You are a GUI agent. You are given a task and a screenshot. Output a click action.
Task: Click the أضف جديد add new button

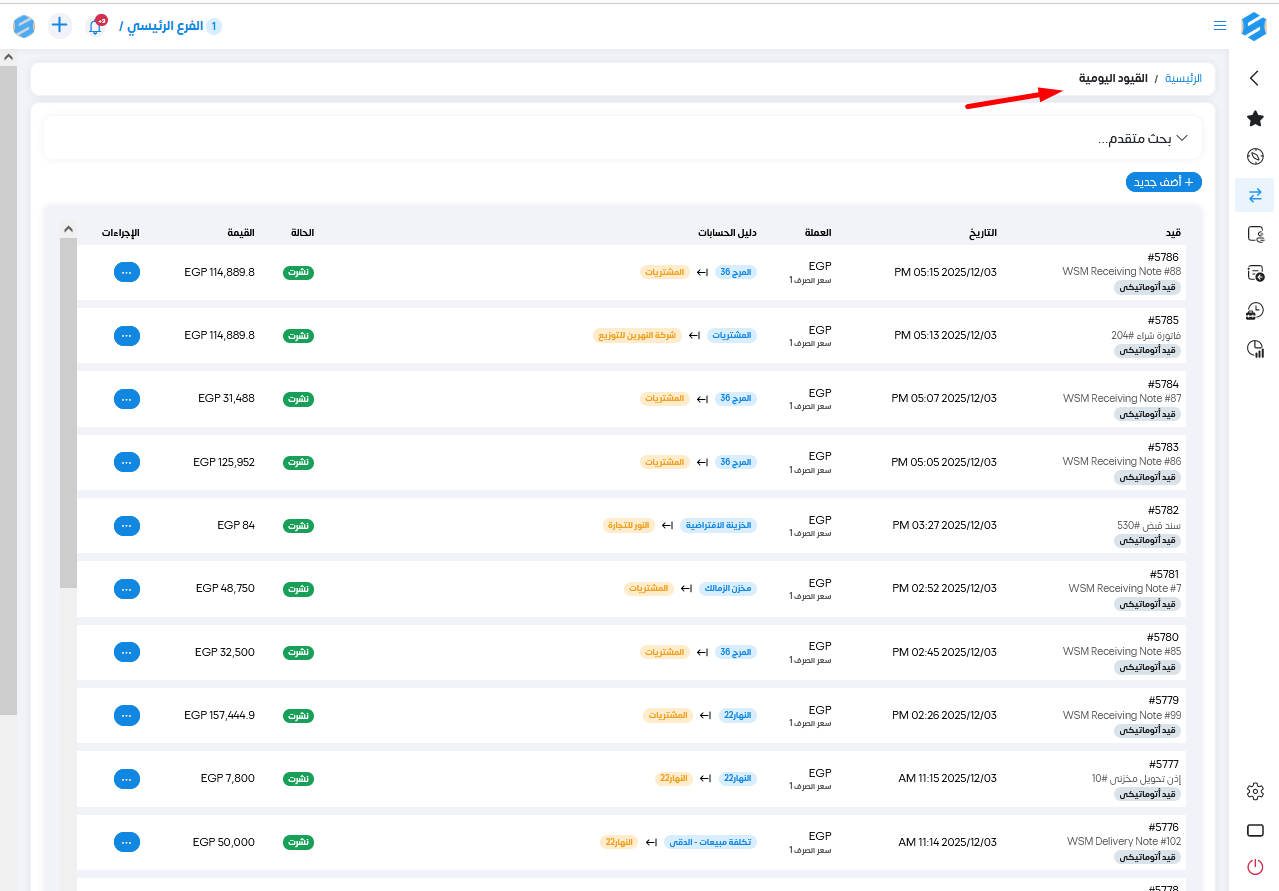(1163, 182)
